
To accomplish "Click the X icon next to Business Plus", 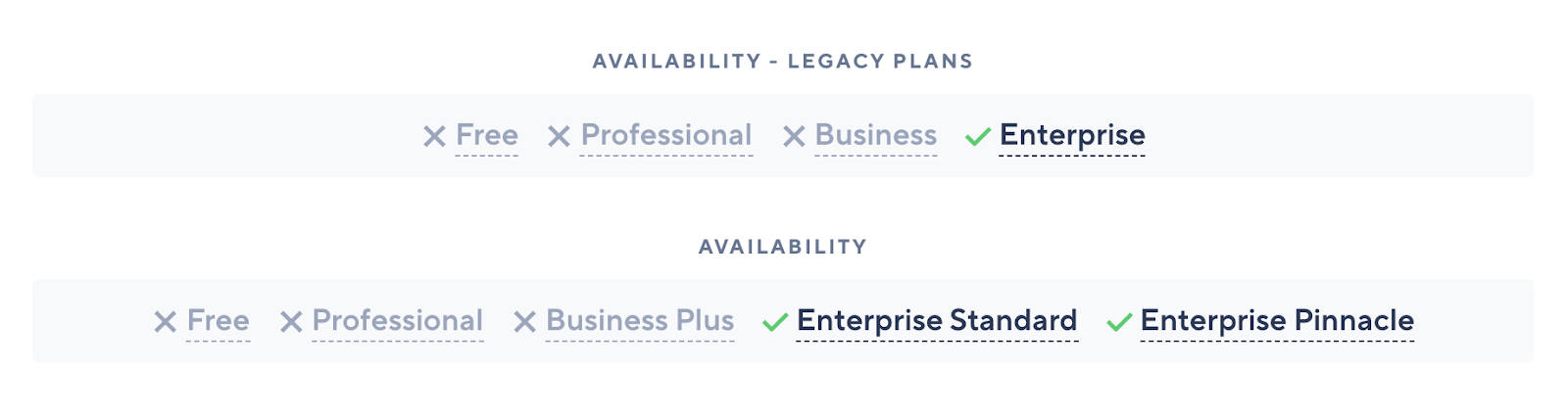I will pyautogui.click(x=525, y=322).
